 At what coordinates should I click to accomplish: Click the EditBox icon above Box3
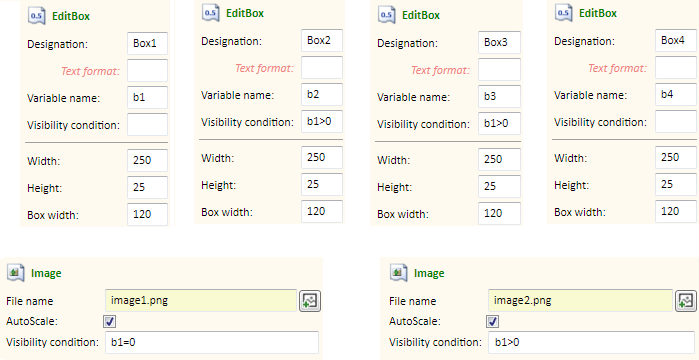[x=387, y=15]
